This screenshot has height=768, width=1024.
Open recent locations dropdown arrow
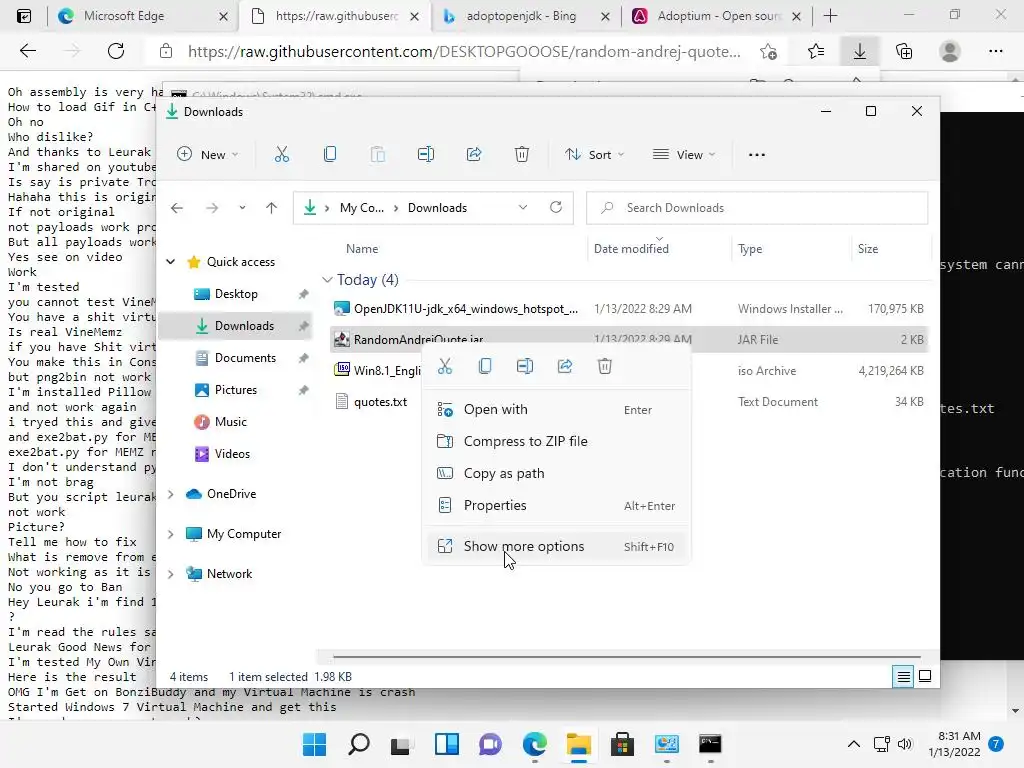point(242,208)
